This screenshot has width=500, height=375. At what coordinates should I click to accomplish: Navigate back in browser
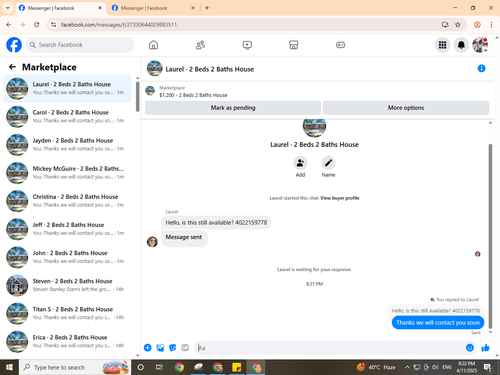9,24
